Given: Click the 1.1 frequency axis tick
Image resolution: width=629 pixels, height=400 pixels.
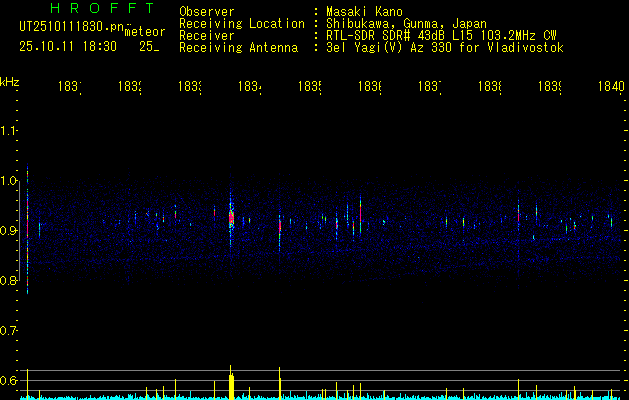Looking at the screenshot, I should 9,131.
